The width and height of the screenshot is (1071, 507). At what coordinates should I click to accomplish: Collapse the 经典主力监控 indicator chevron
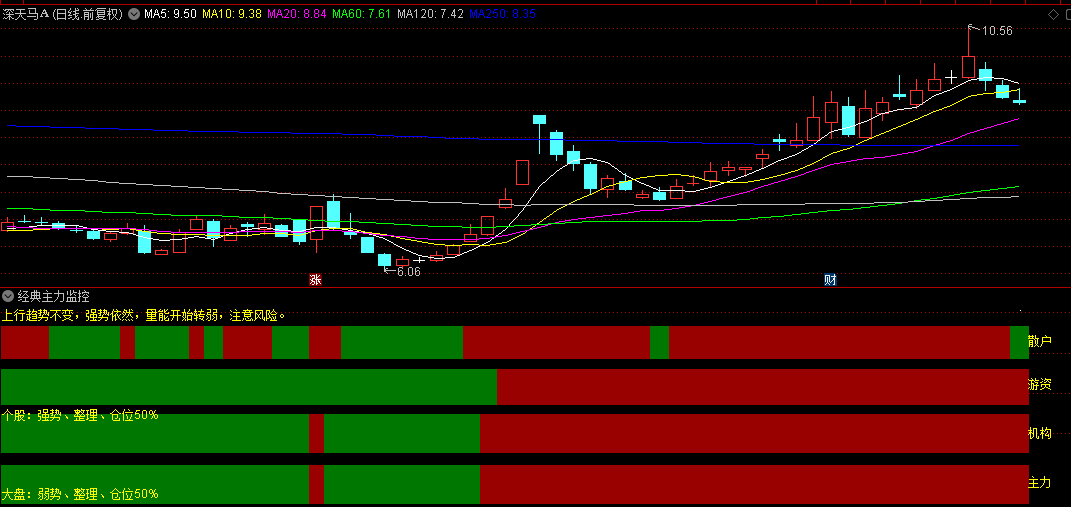click(x=8, y=297)
